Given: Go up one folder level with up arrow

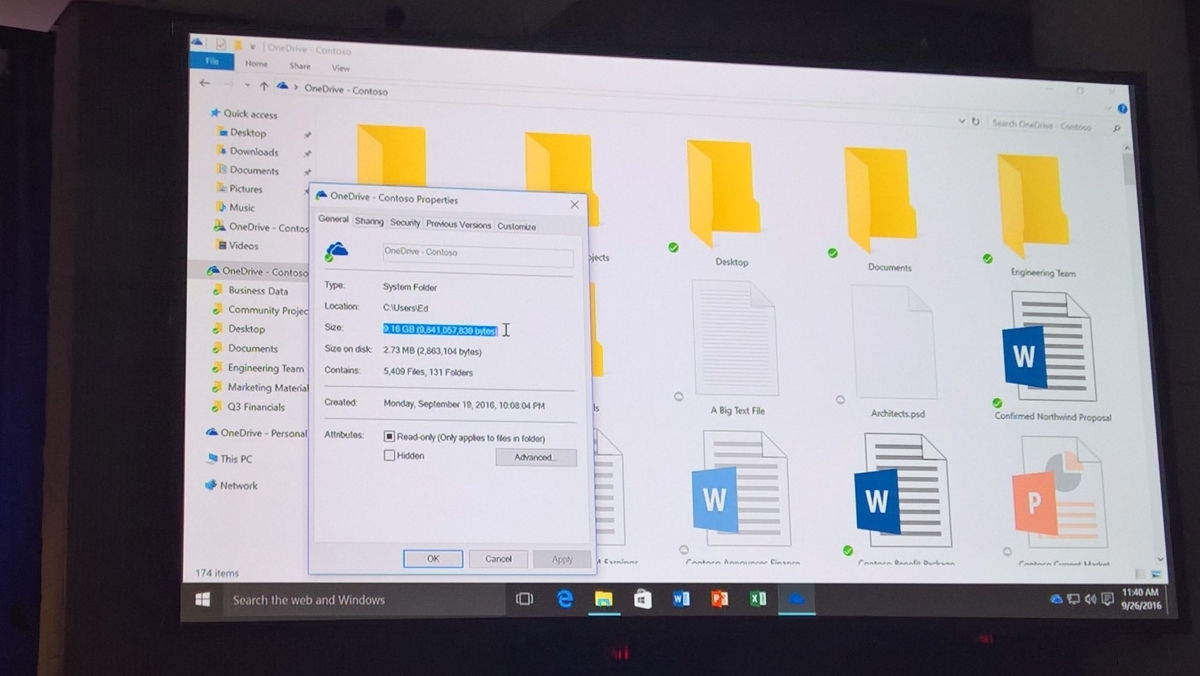Looking at the screenshot, I should pyautogui.click(x=263, y=87).
